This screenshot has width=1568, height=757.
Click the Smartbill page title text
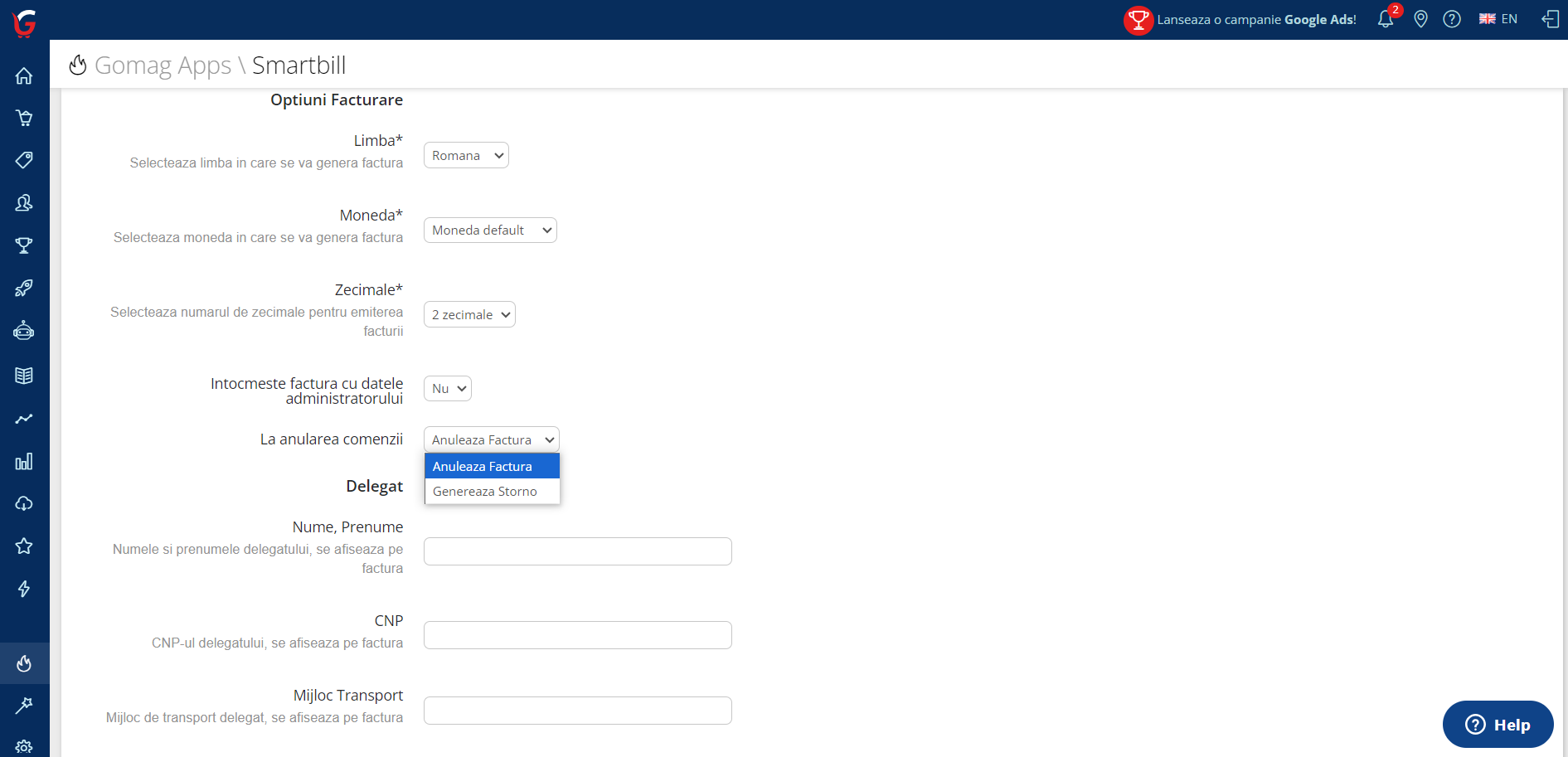[299, 65]
